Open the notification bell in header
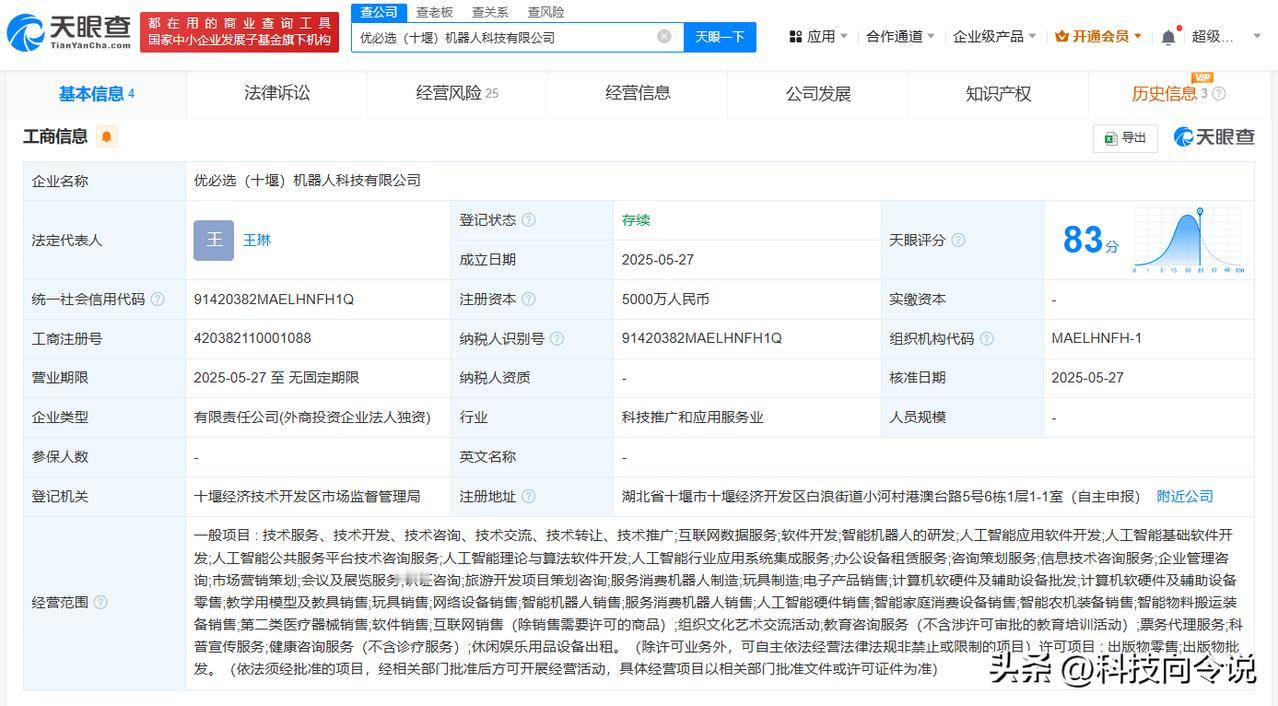 [x=1168, y=37]
